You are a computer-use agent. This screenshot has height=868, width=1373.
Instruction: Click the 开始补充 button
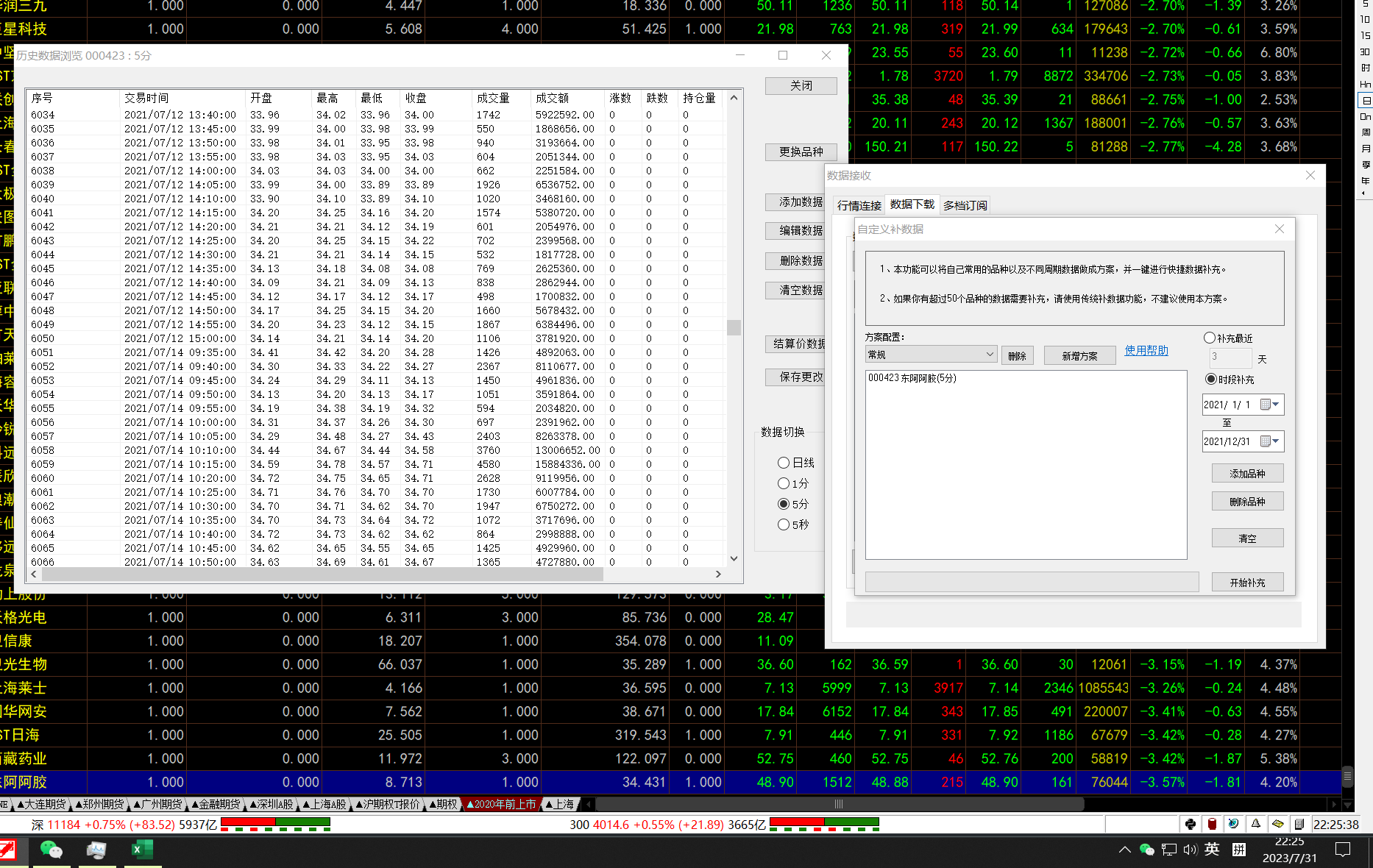click(1248, 582)
